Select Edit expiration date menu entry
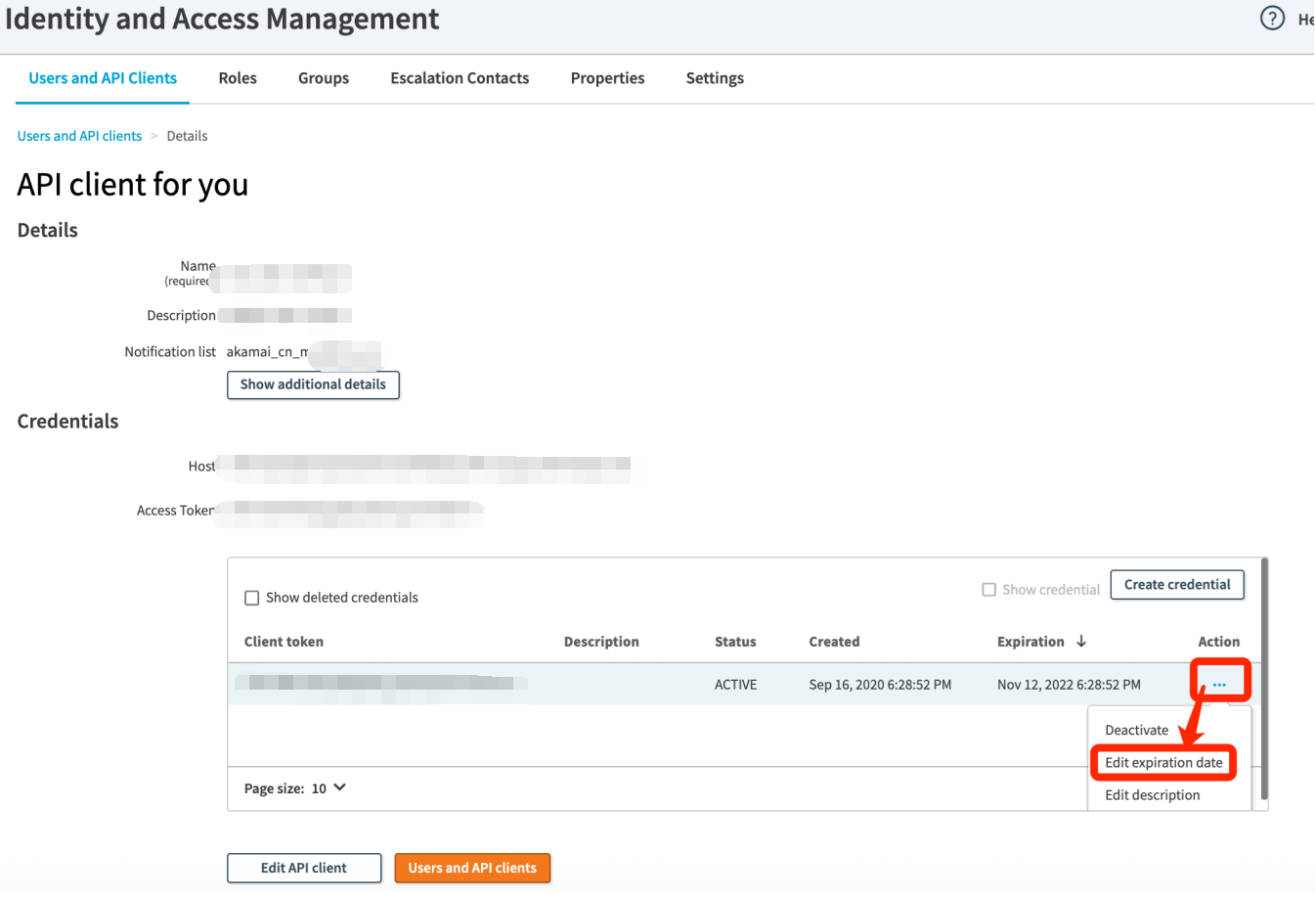This screenshot has width=1316, height=898. [1163, 763]
